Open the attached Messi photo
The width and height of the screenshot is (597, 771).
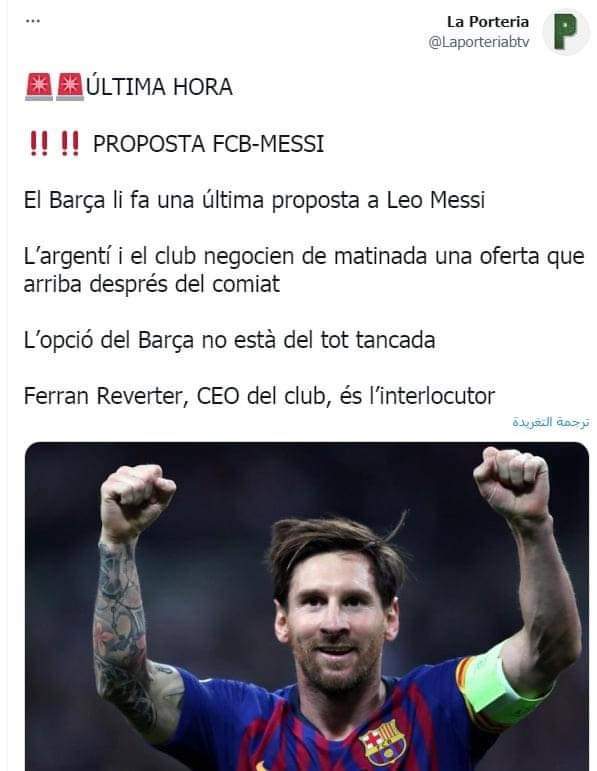[x=307, y=606]
